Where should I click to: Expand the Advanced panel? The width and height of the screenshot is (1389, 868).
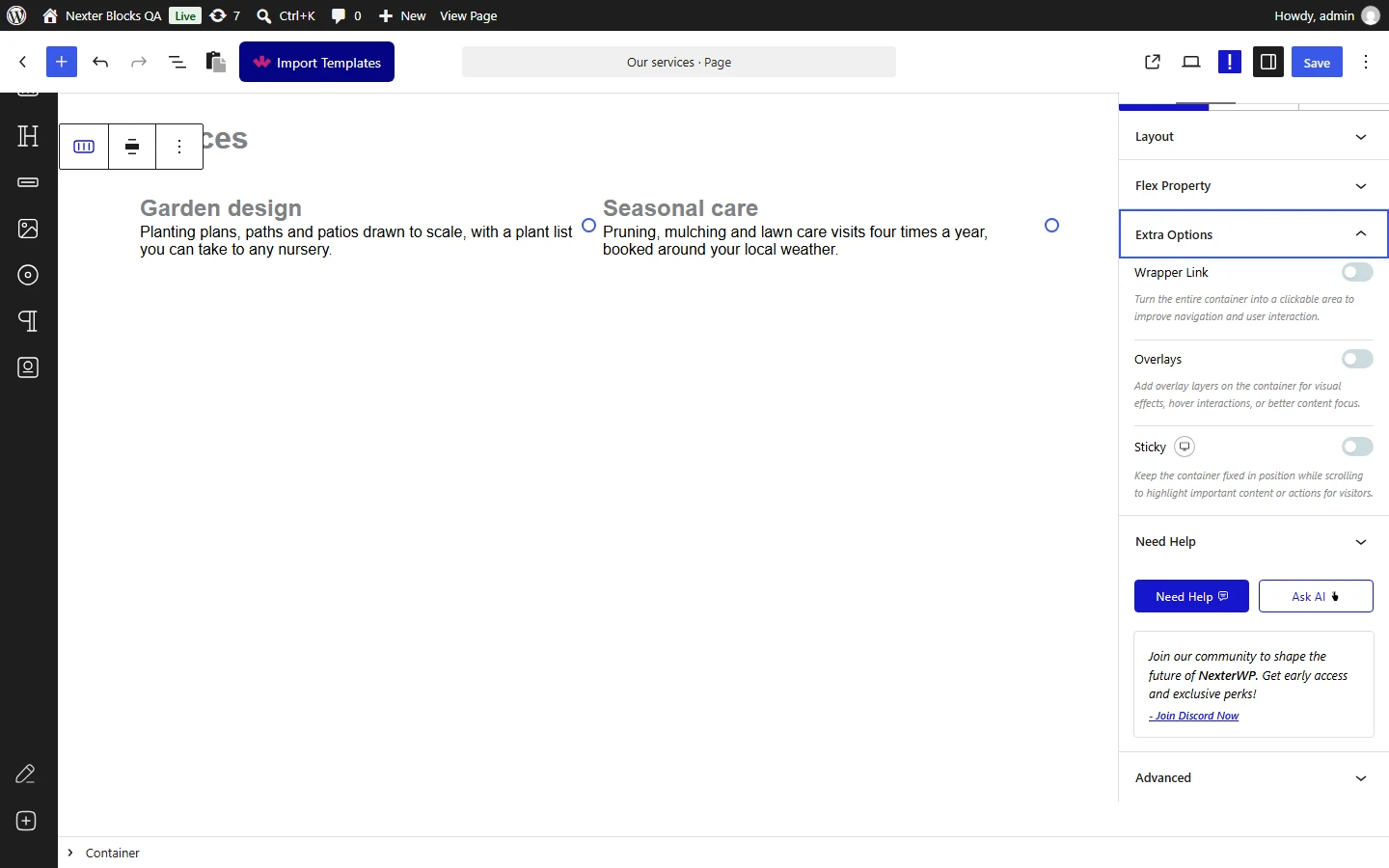point(1253,778)
